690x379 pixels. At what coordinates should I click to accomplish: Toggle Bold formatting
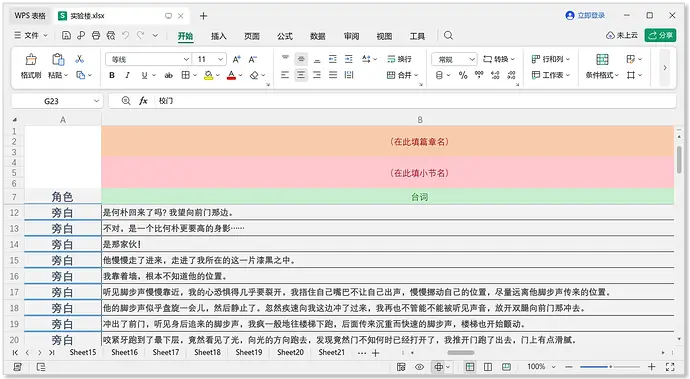pos(112,75)
